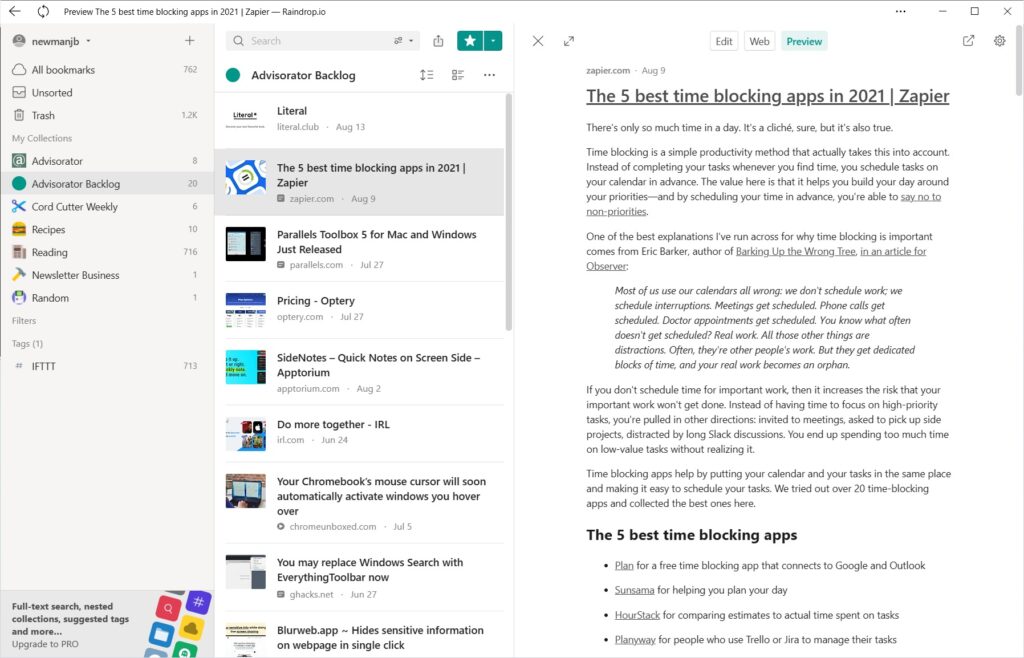Open the view mode layout icon
1024x658 pixels.
458,75
